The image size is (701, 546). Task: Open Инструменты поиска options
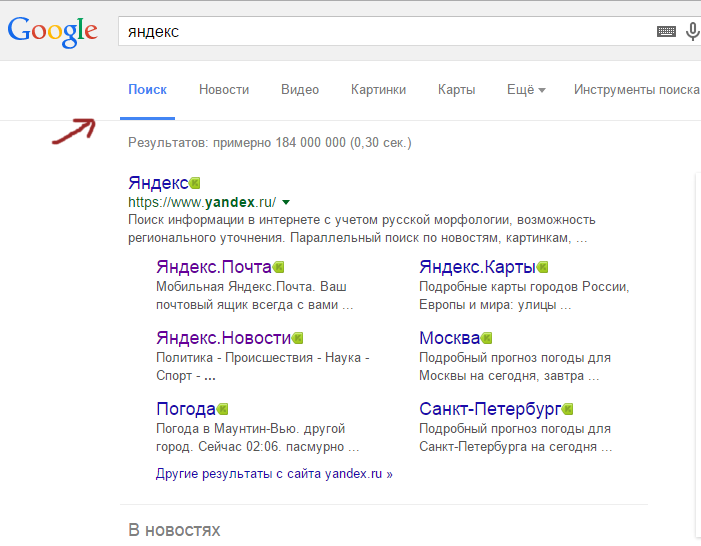636,90
